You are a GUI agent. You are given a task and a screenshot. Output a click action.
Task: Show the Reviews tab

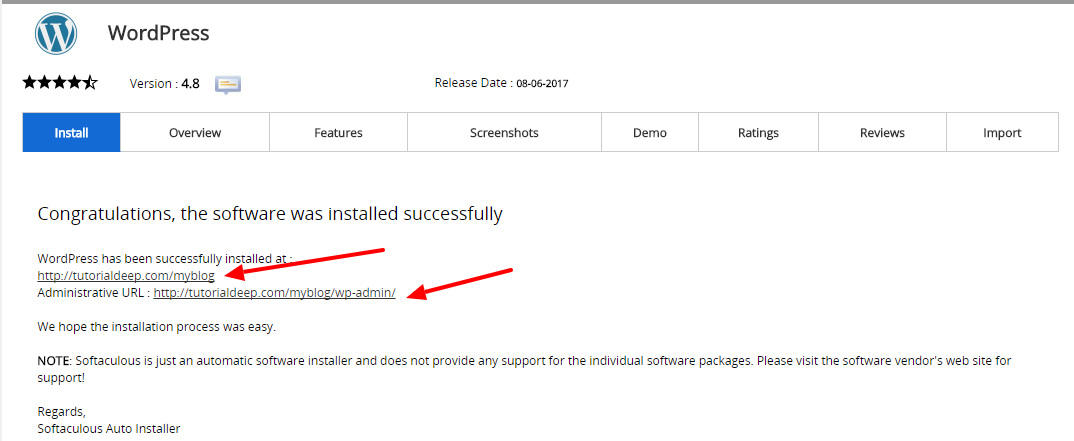(x=882, y=132)
